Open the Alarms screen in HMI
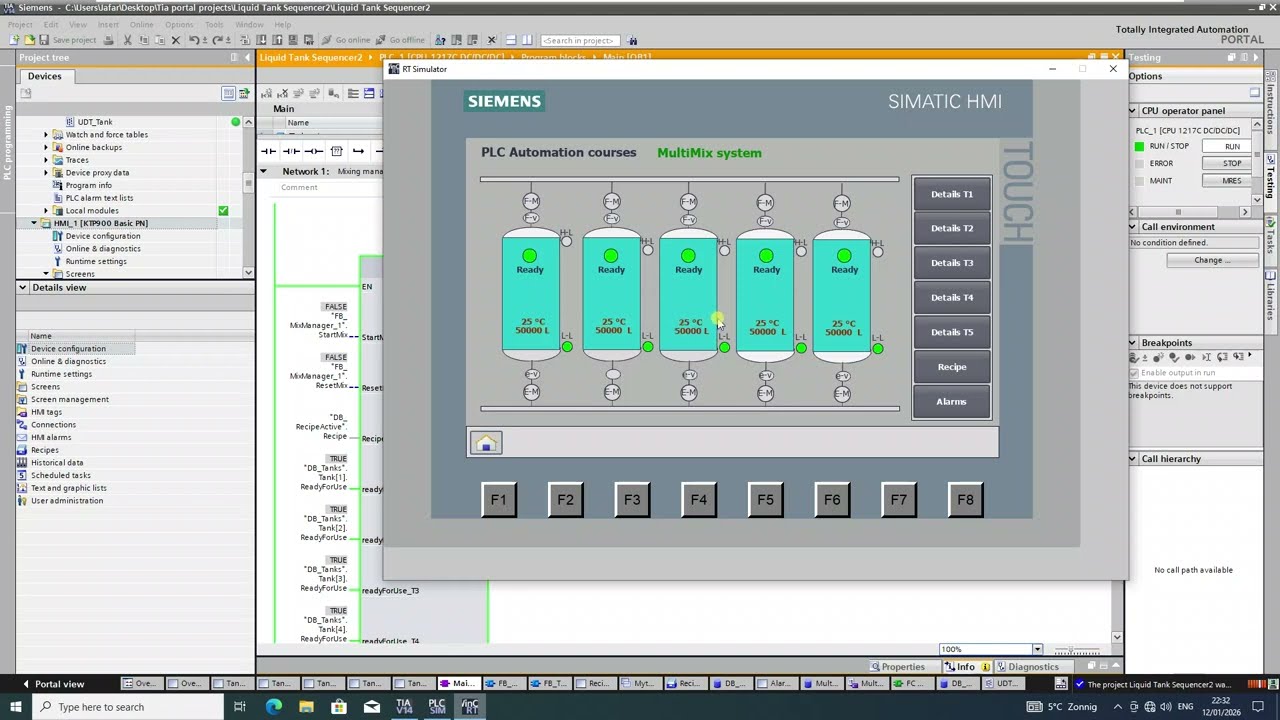This screenshot has height=720, width=1280. coord(951,402)
